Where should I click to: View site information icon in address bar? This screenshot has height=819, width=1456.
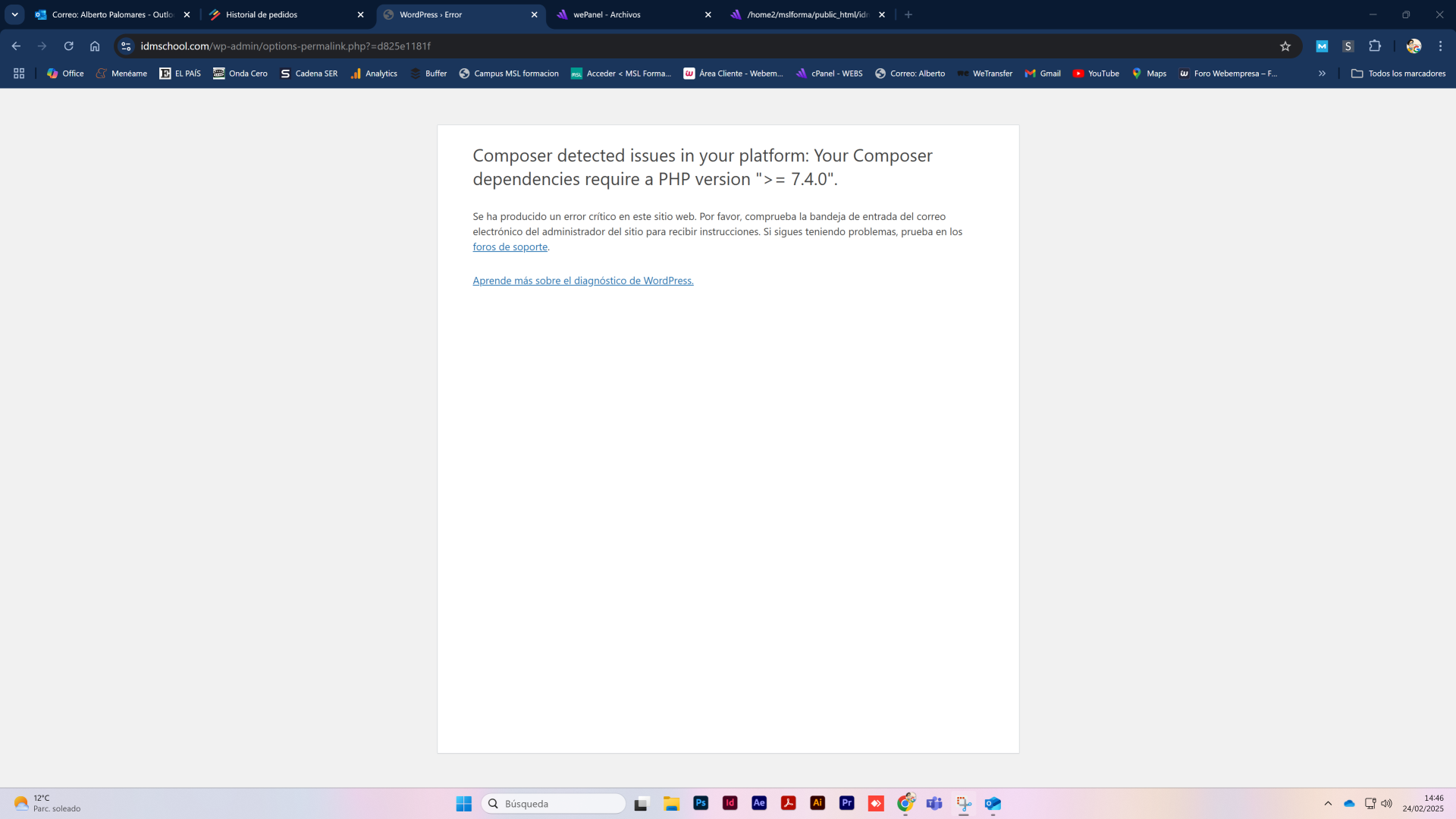(x=127, y=46)
